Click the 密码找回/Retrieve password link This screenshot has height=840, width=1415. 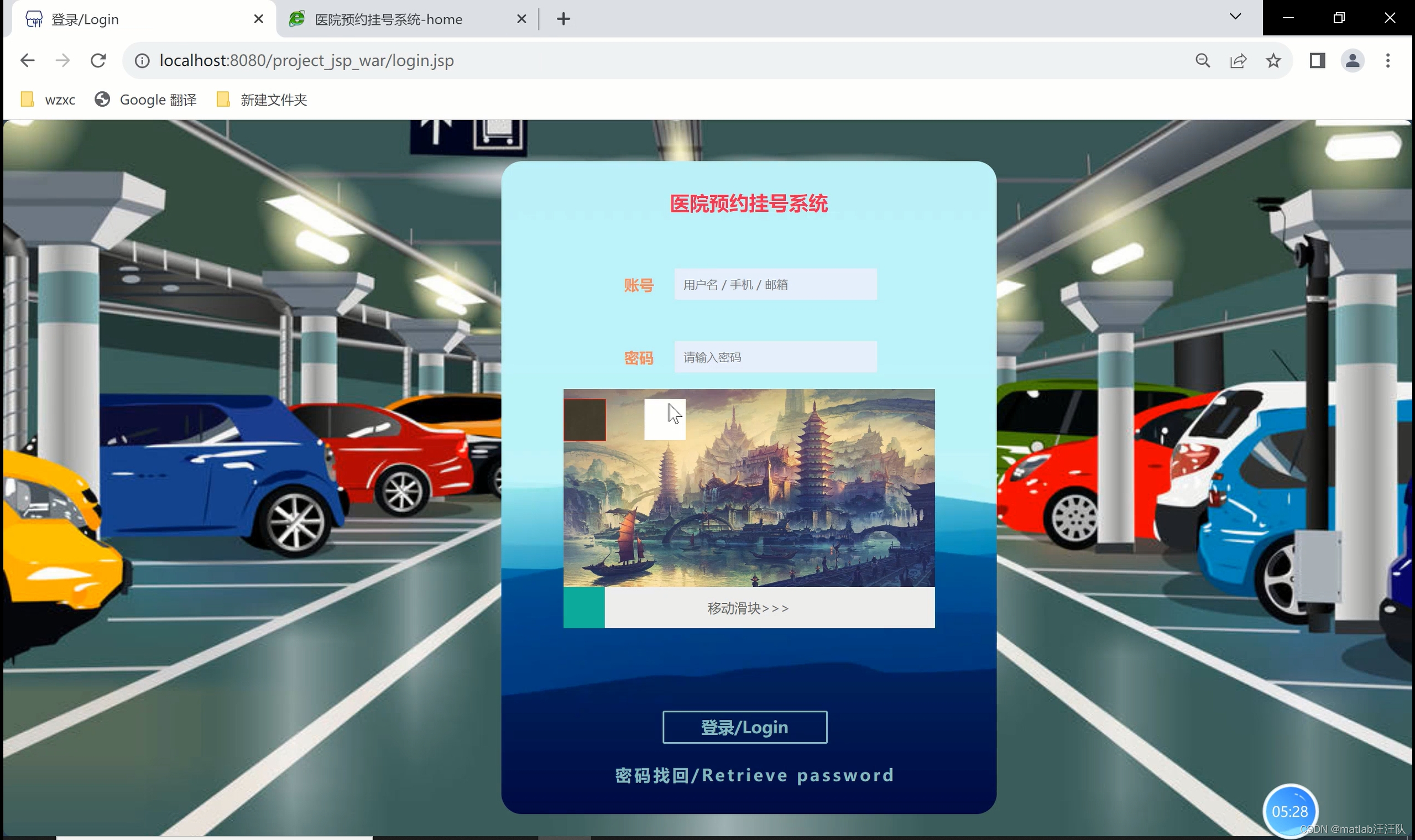754,775
